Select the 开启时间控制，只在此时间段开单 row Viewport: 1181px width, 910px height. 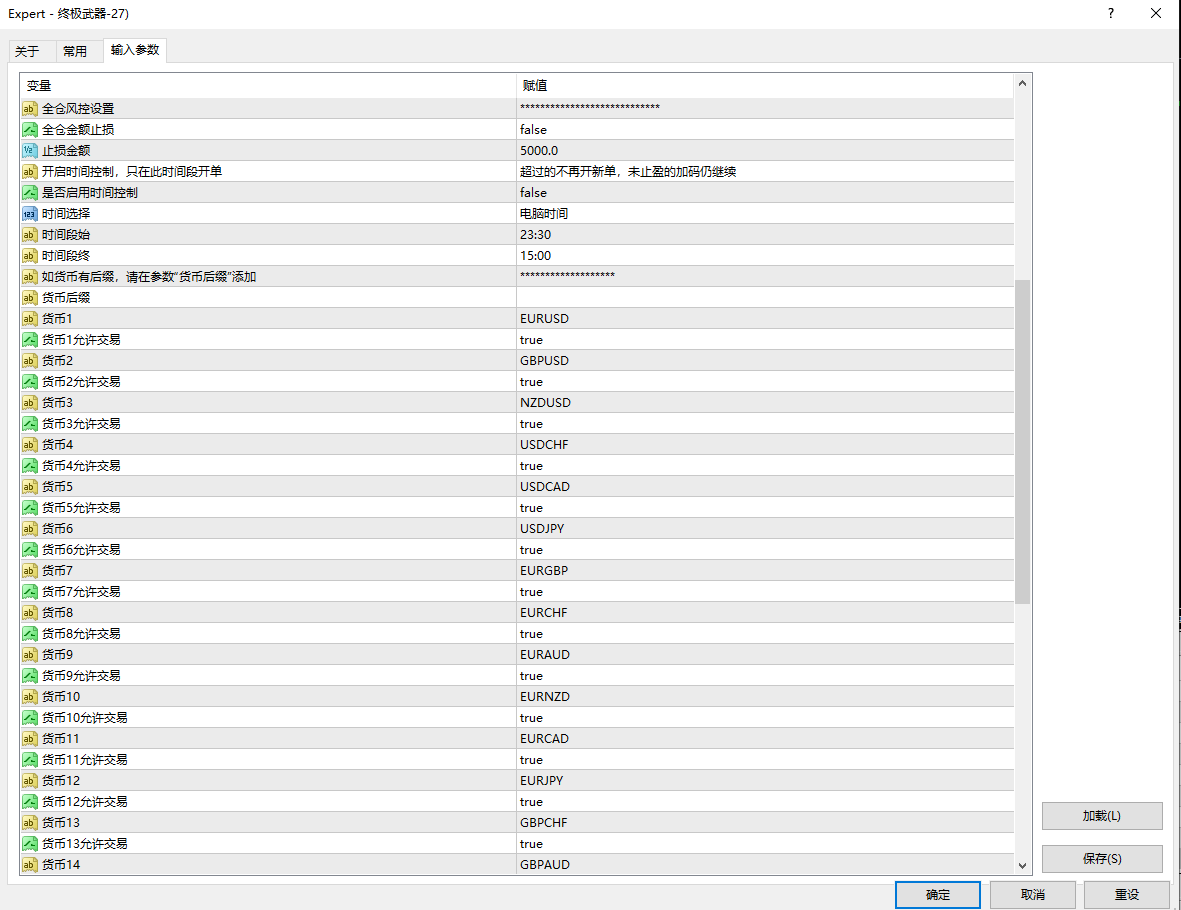[517, 172]
